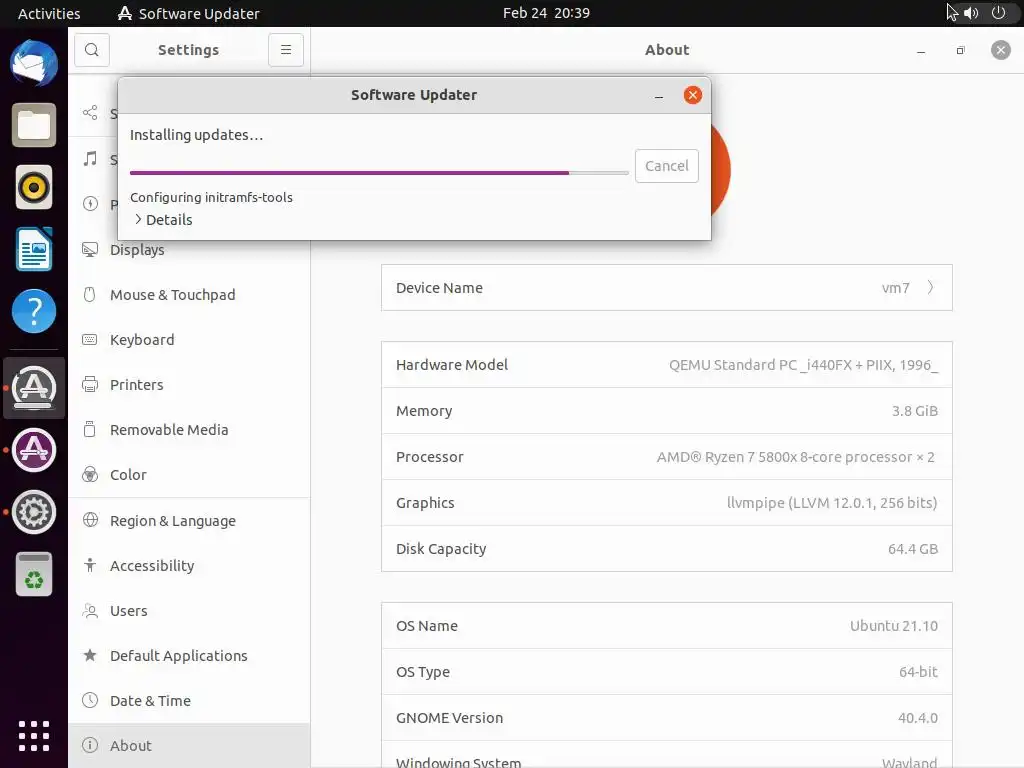
Task: Click the Hardware Model value text
Action: pyautogui.click(x=803, y=364)
